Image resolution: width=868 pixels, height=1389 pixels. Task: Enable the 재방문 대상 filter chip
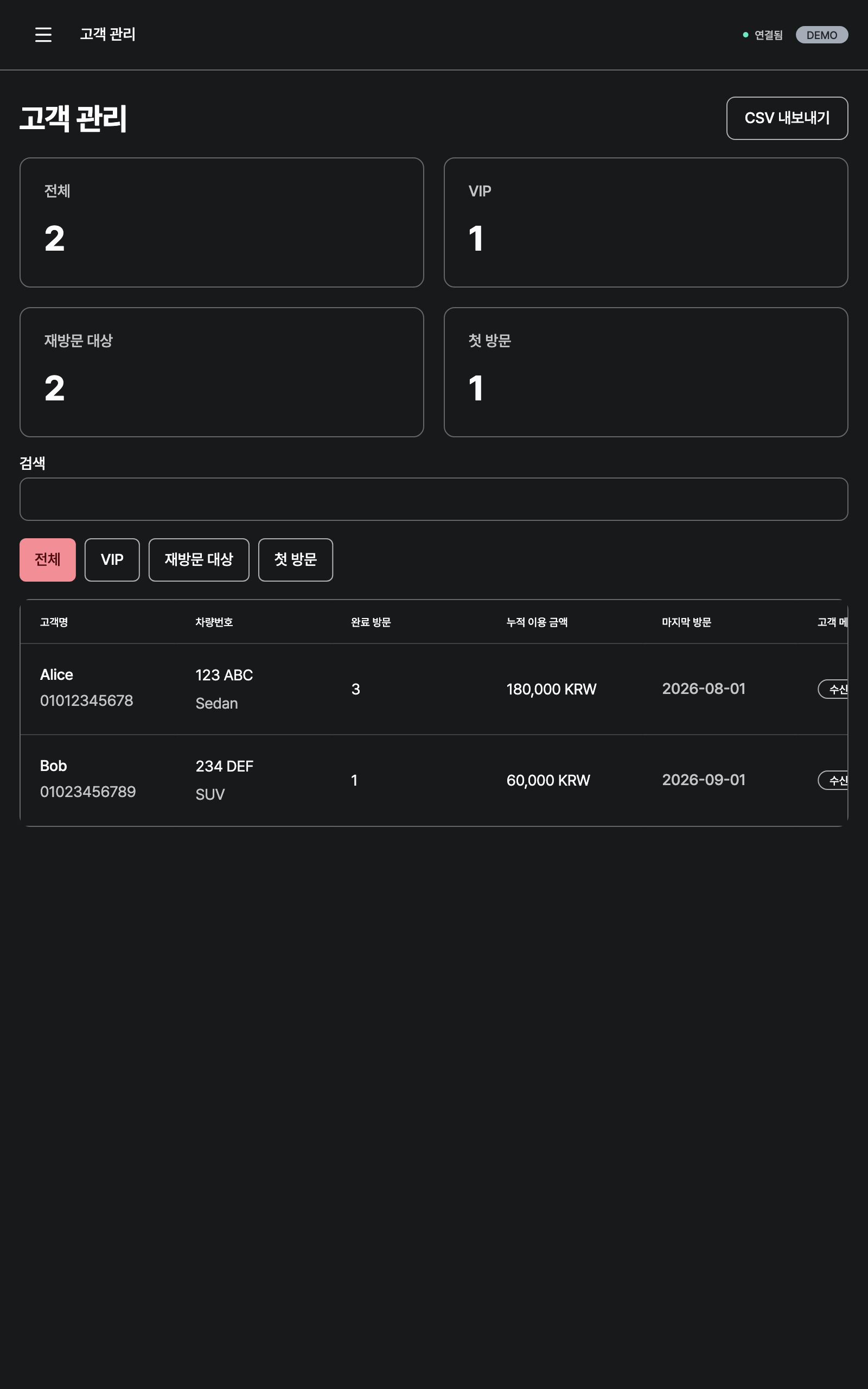pyautogui.click(x=199, y=559)
